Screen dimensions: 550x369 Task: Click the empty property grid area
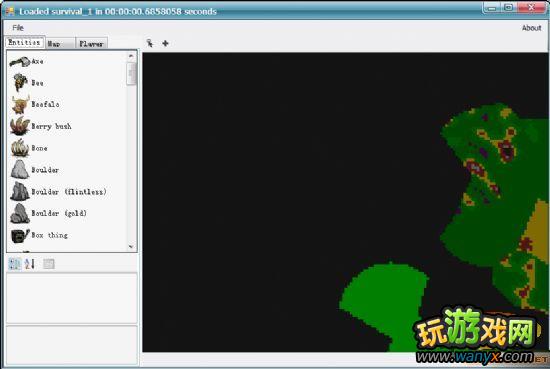tap(72, 298)
